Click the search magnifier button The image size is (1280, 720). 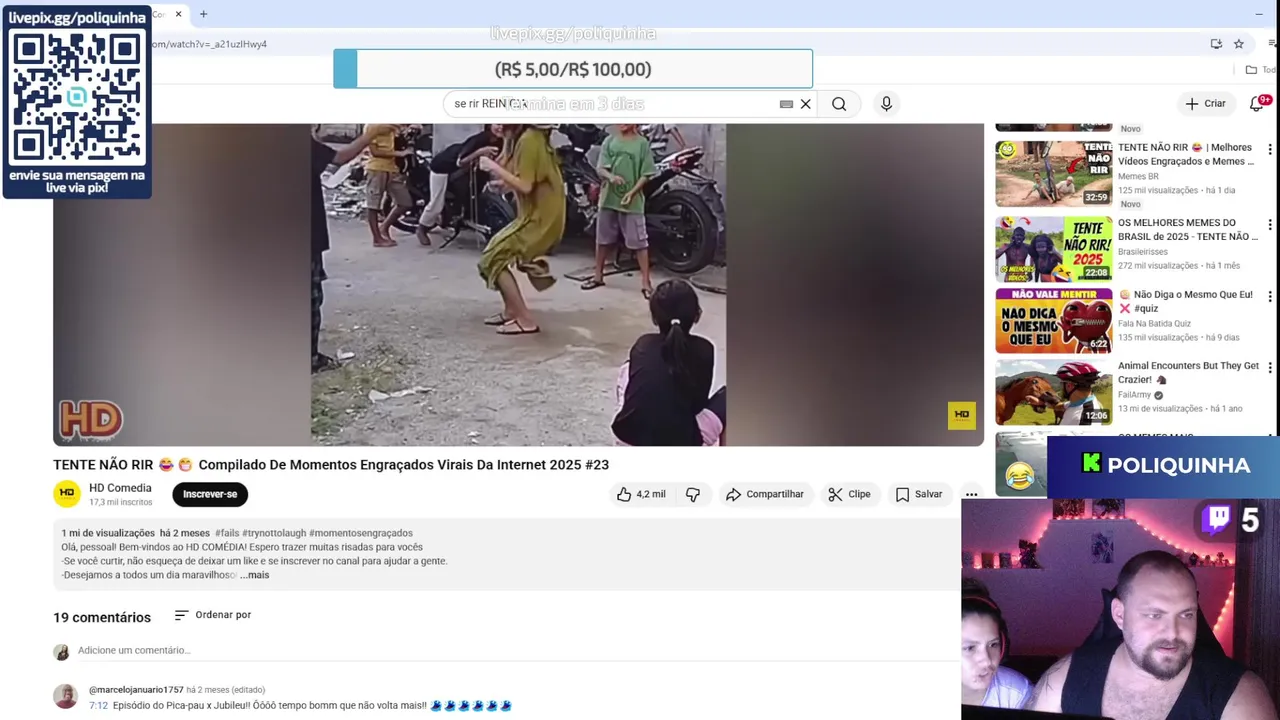click(839, 104)
